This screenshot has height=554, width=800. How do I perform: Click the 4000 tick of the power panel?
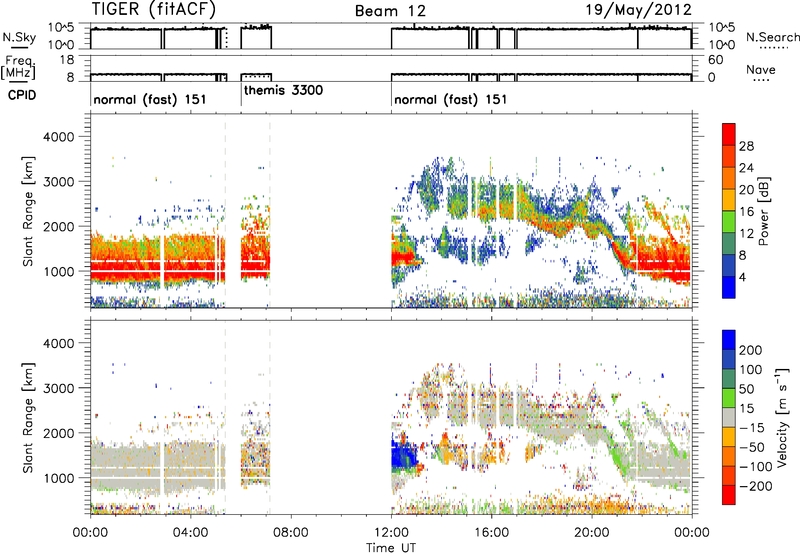(x=59, y=137)
